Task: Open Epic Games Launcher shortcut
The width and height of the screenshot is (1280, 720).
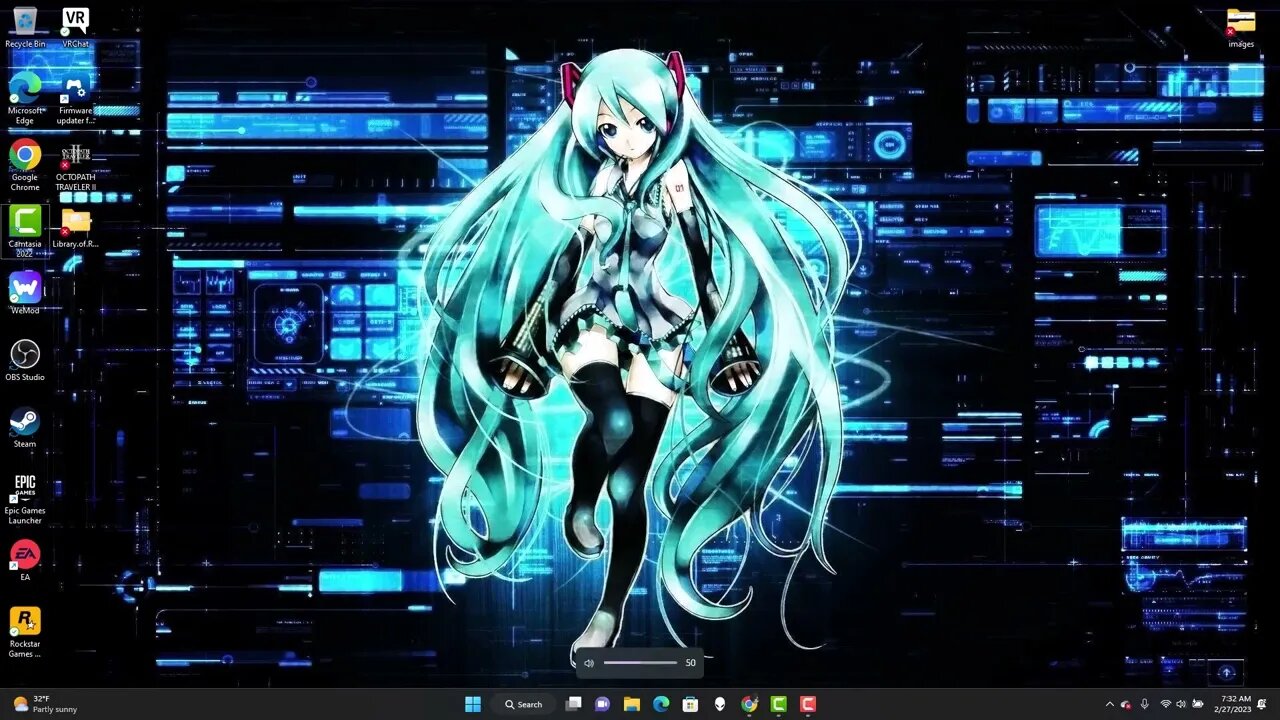Action: click(25, 498)
